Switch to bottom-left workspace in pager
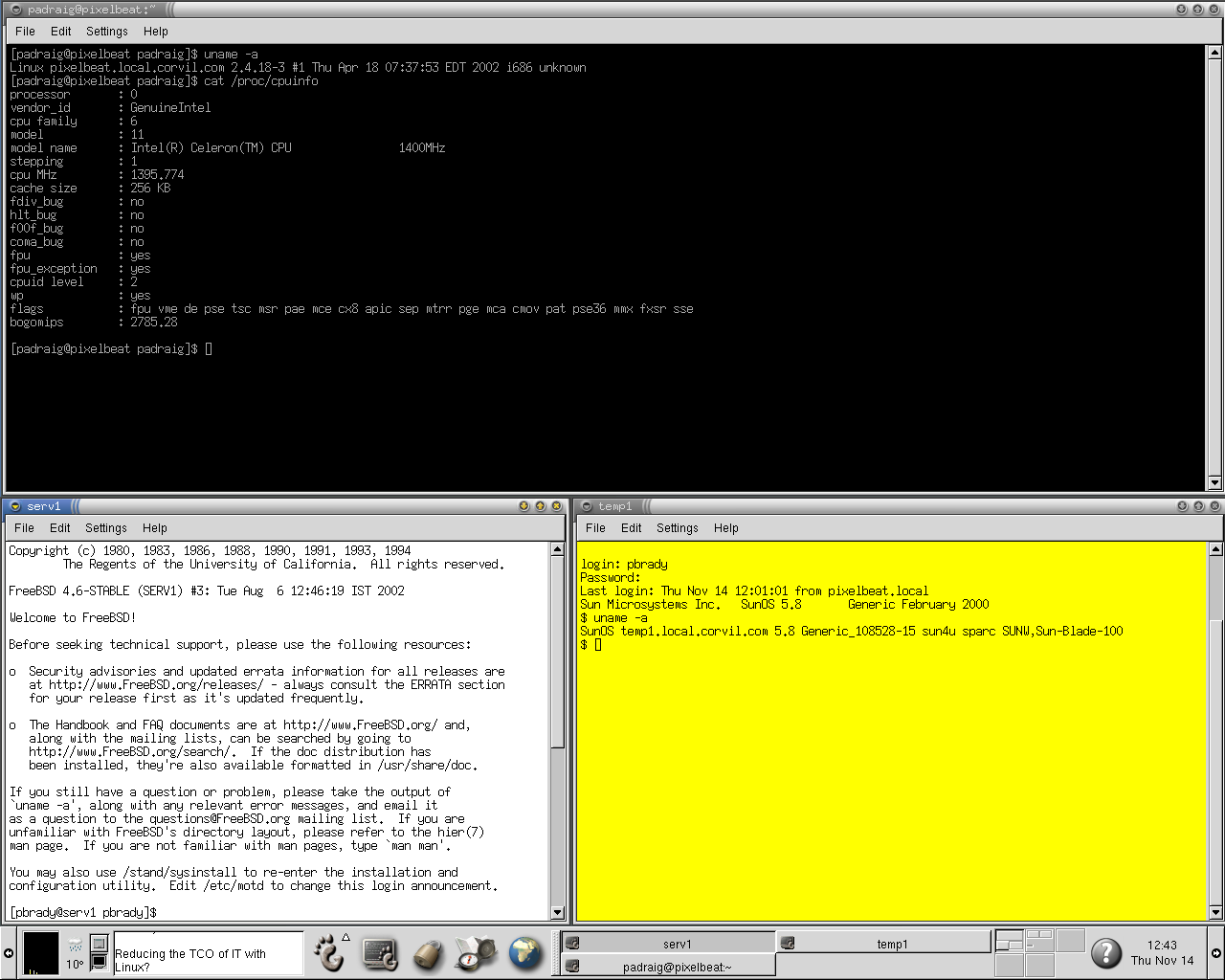This screenshot has height=980, width=1225. [1009, 964]
